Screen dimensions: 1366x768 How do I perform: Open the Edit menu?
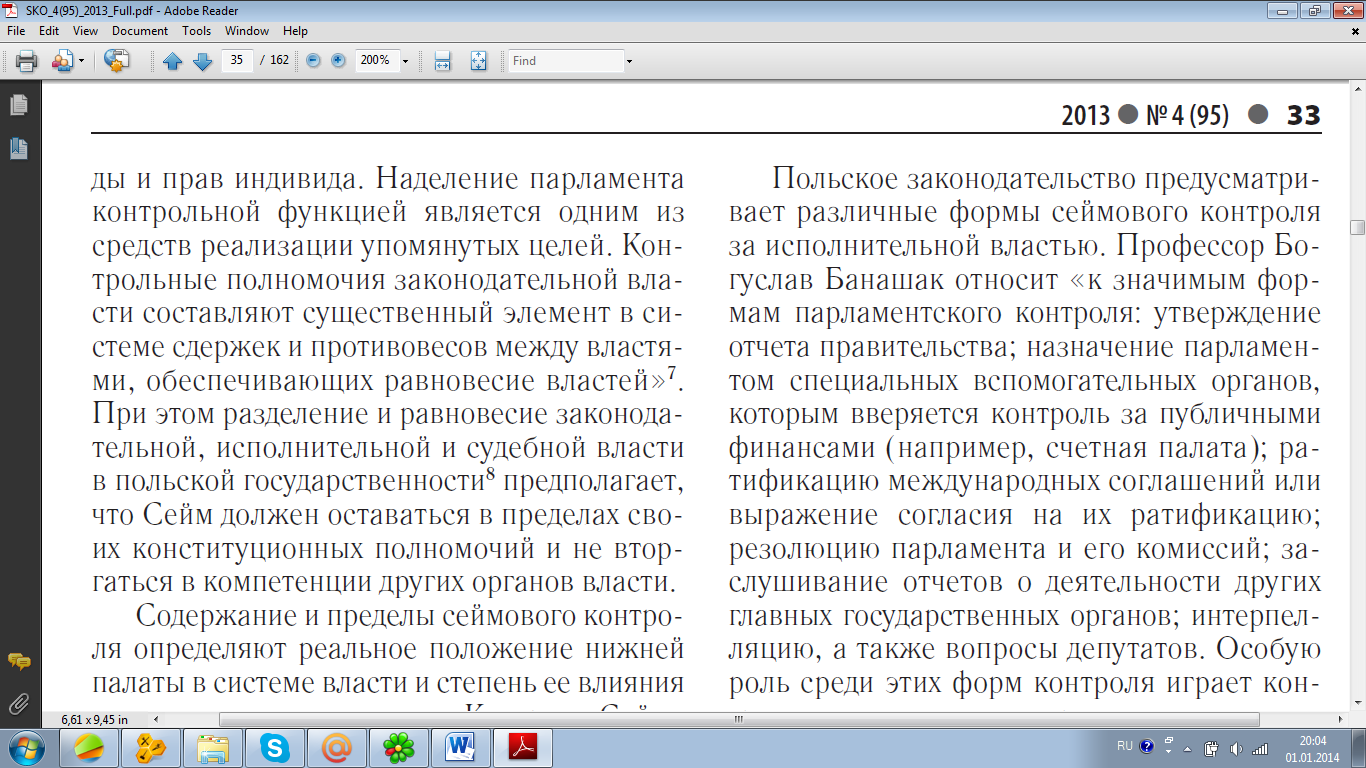(49, 31)
